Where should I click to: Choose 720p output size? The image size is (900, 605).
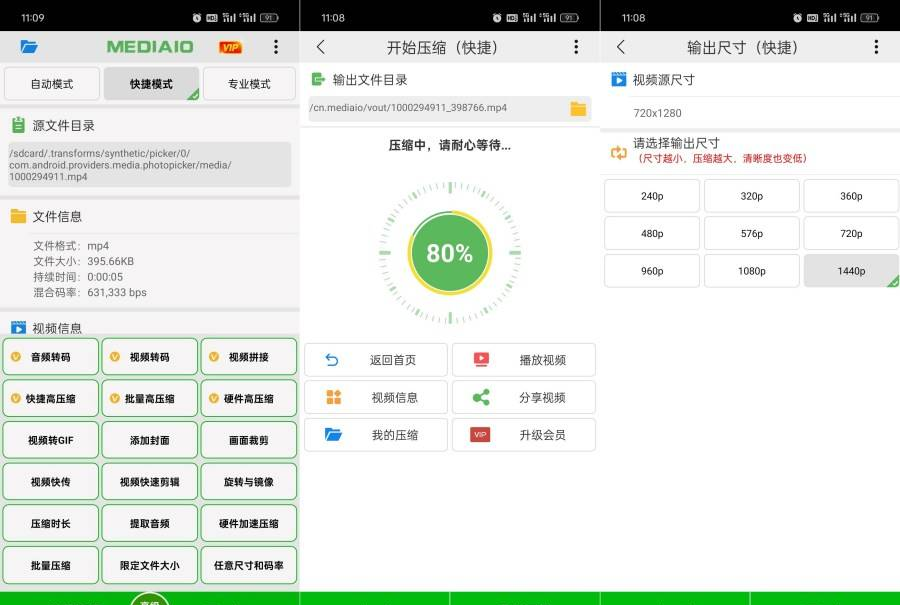coord(851,233)
